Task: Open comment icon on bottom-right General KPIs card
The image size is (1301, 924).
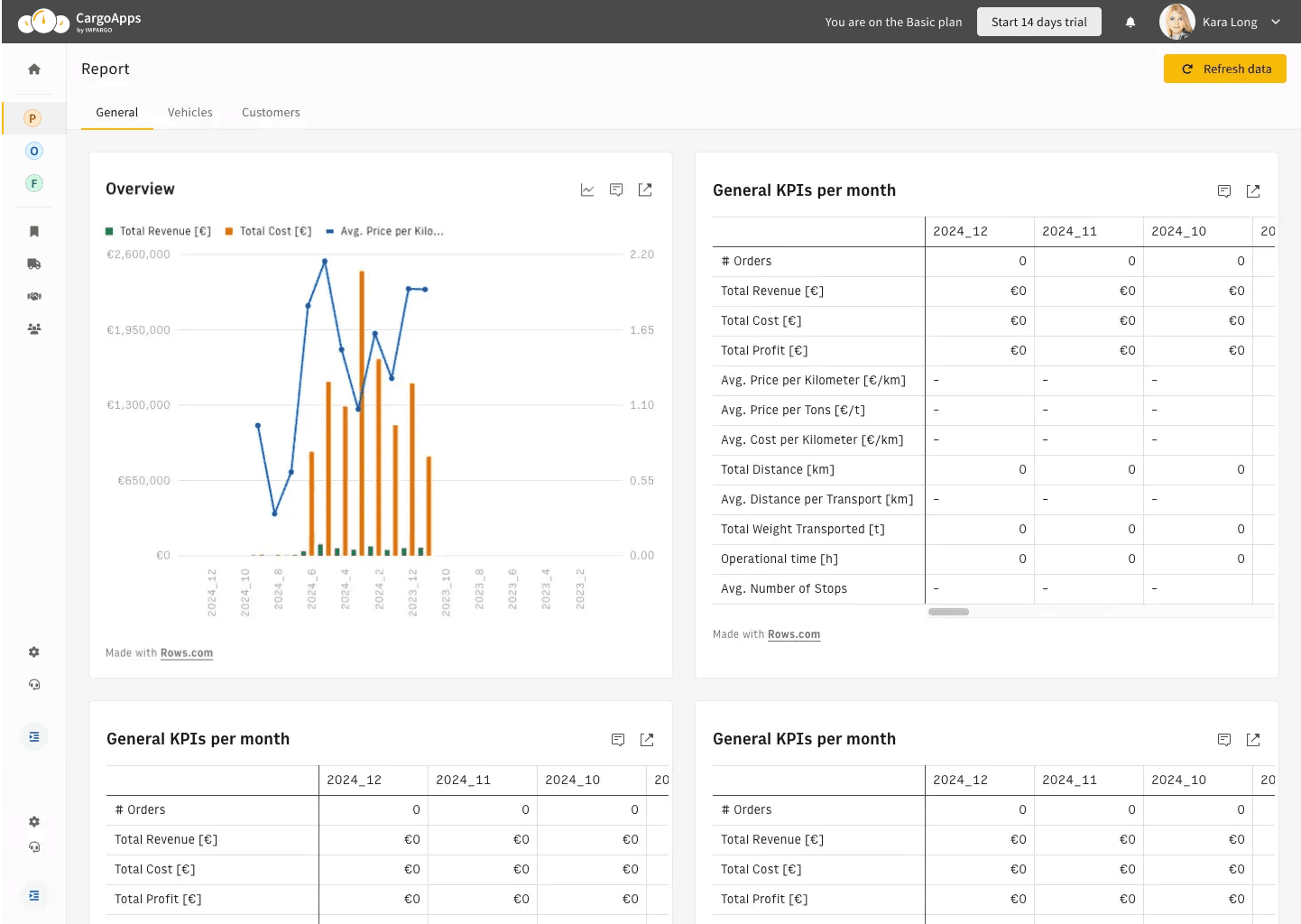Action: tap(1224, 740)
